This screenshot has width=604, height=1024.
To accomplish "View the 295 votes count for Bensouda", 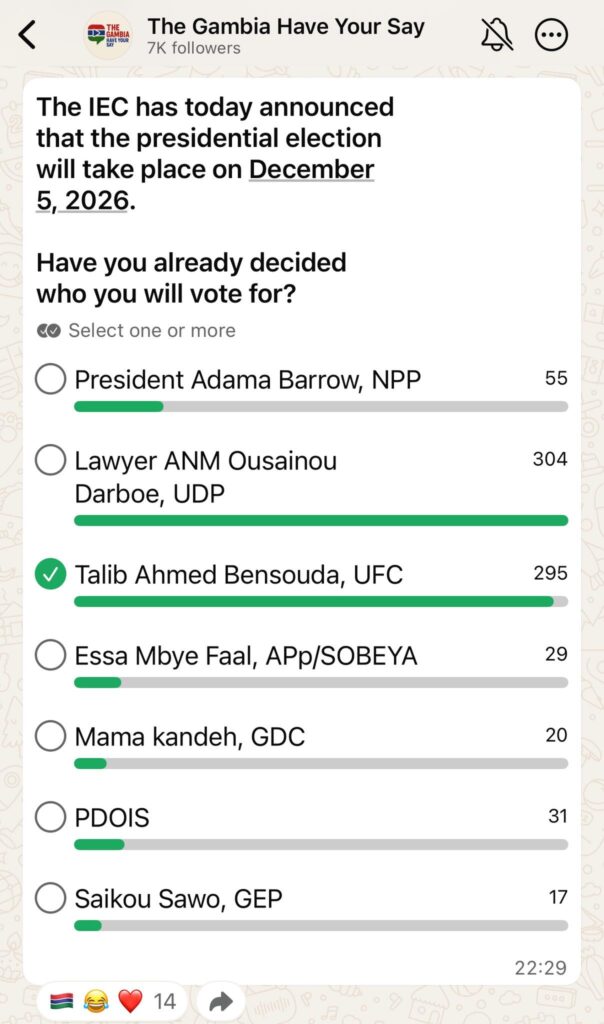I will coord(550,573).
